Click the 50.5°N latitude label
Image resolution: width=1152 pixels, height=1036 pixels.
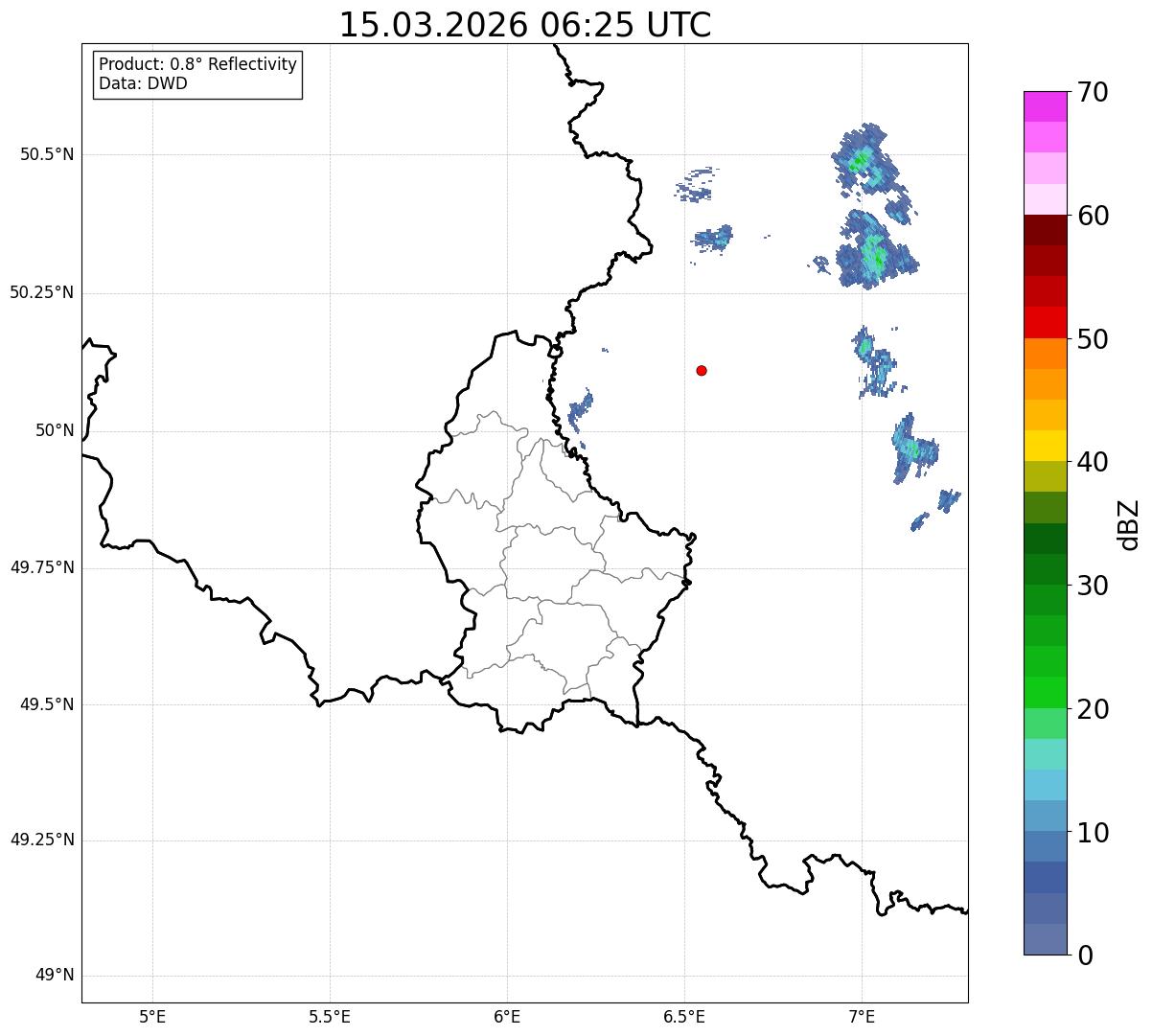point(46,155)
